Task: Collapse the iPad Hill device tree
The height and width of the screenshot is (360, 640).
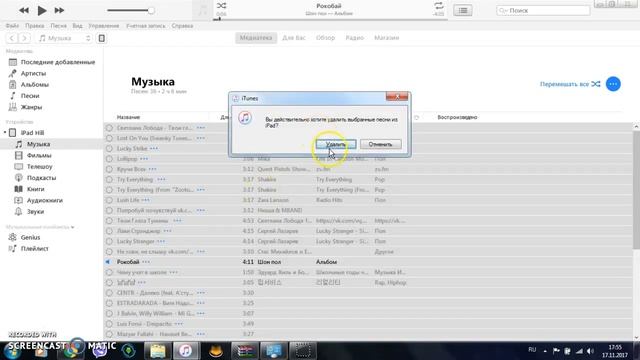Action: [x=5, y=133]
